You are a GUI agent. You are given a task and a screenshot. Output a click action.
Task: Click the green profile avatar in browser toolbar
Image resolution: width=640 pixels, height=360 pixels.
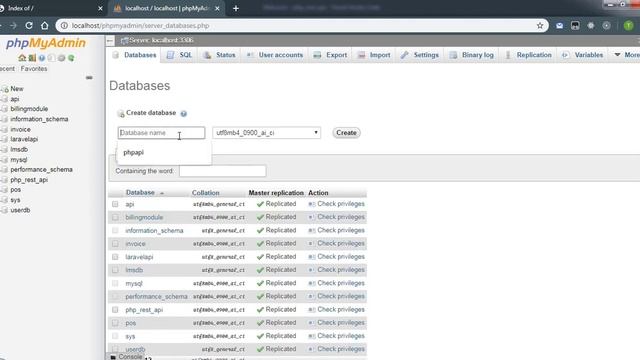(629, 26)
